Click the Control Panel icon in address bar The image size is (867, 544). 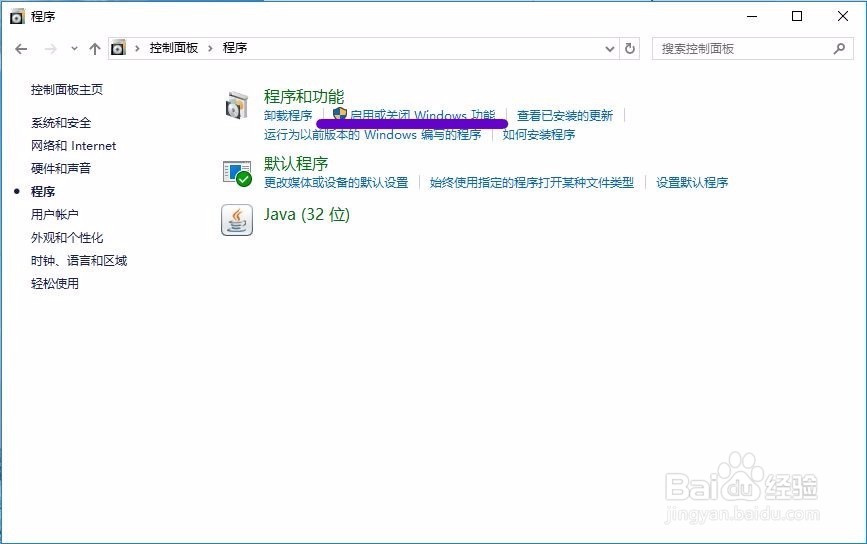pos(118,48)
